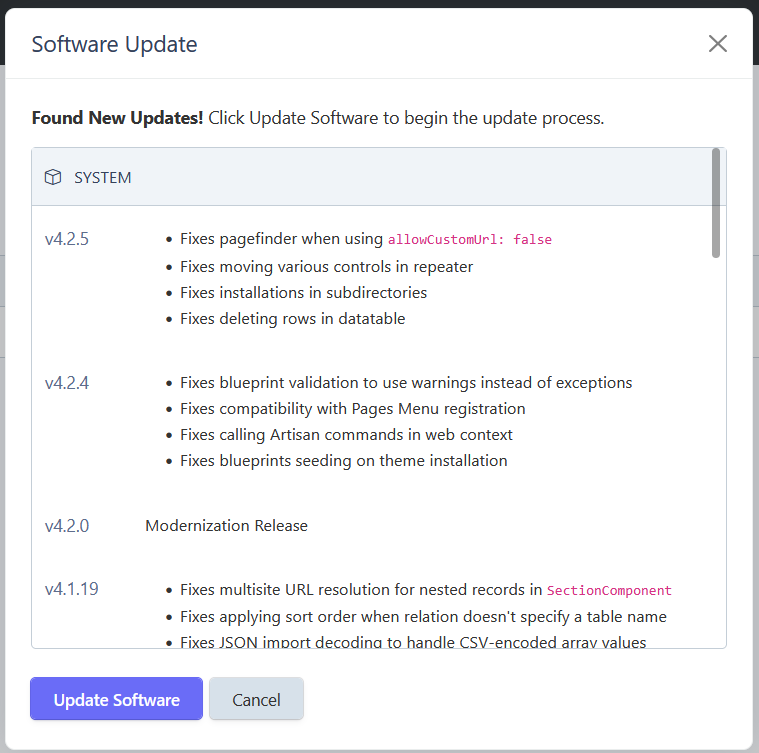Click "Fixes blueprints seeding on theme installation"
759x753 pixels.
click(x=343, y=461)
